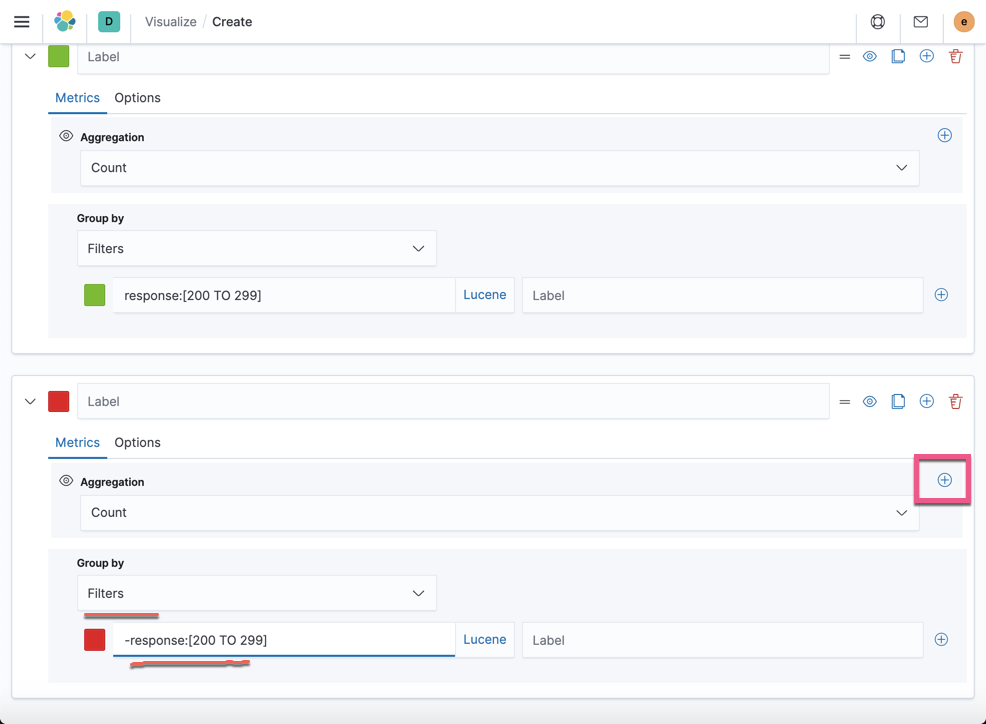The image size is (986, 724).
Task: Click the help life-preserver icon
Action: click(877, 21)
